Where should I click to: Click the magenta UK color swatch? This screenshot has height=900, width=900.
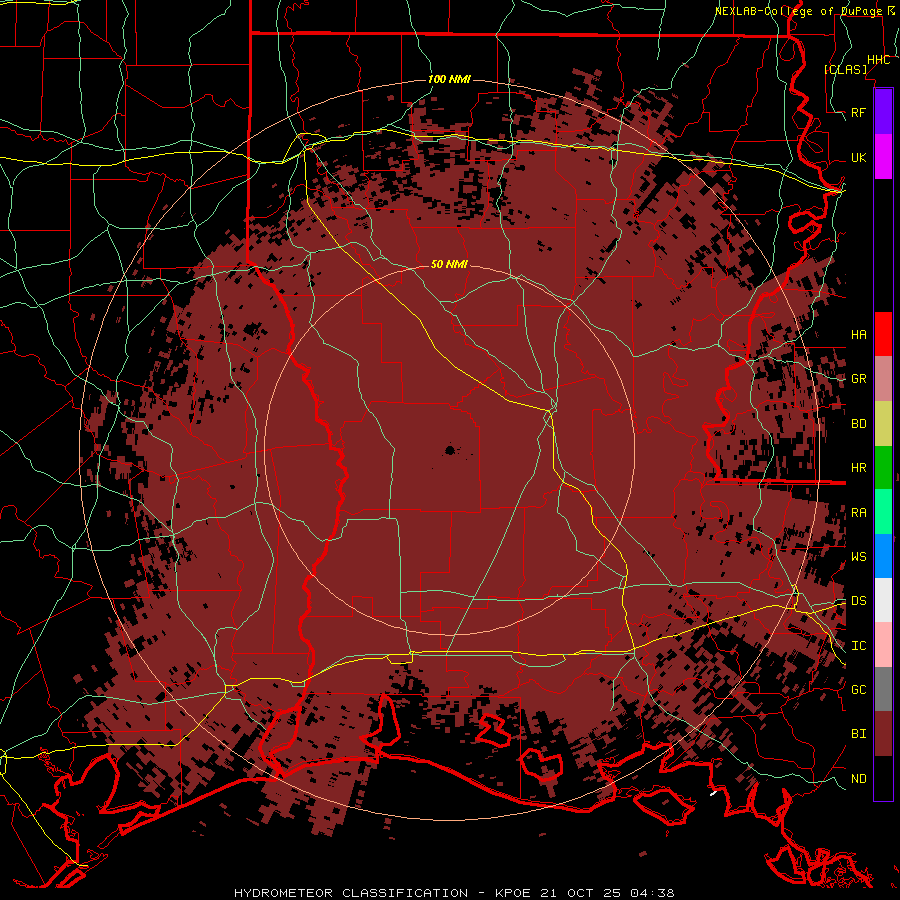point(883,157)
